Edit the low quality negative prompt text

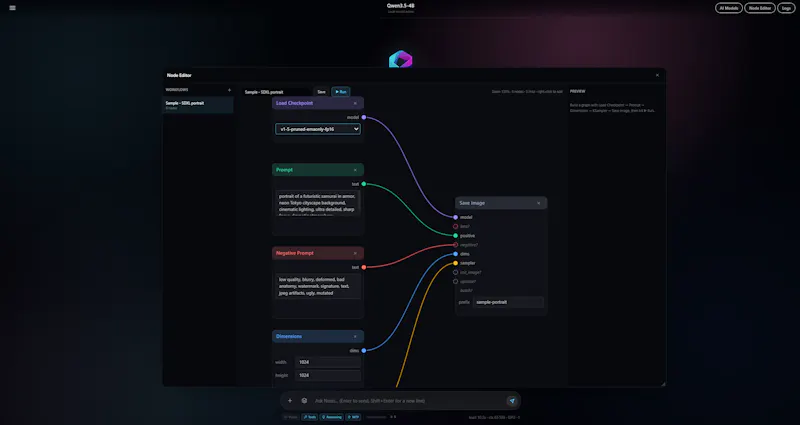click(x=318, y=286)
